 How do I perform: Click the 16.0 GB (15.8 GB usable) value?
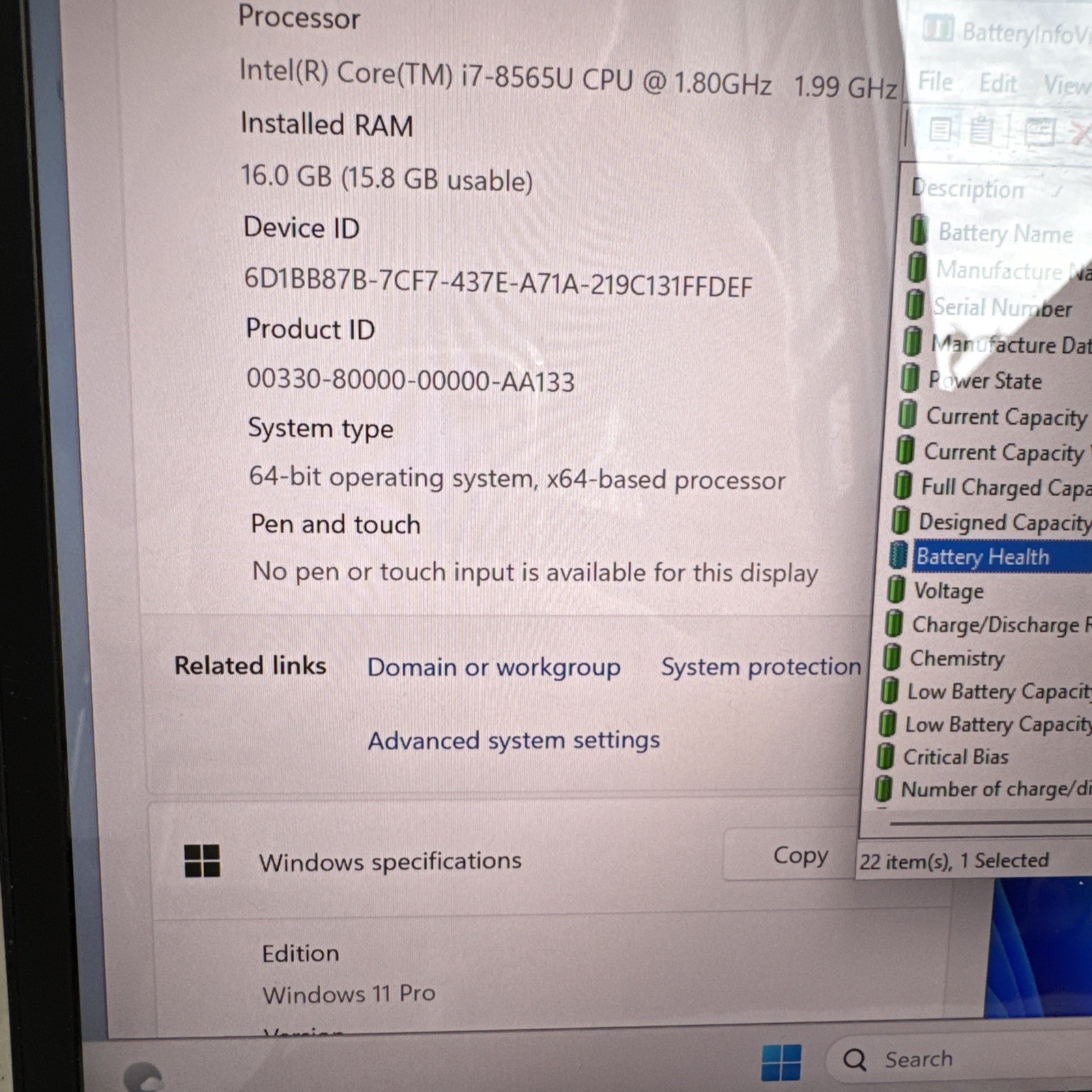(386, 177)
